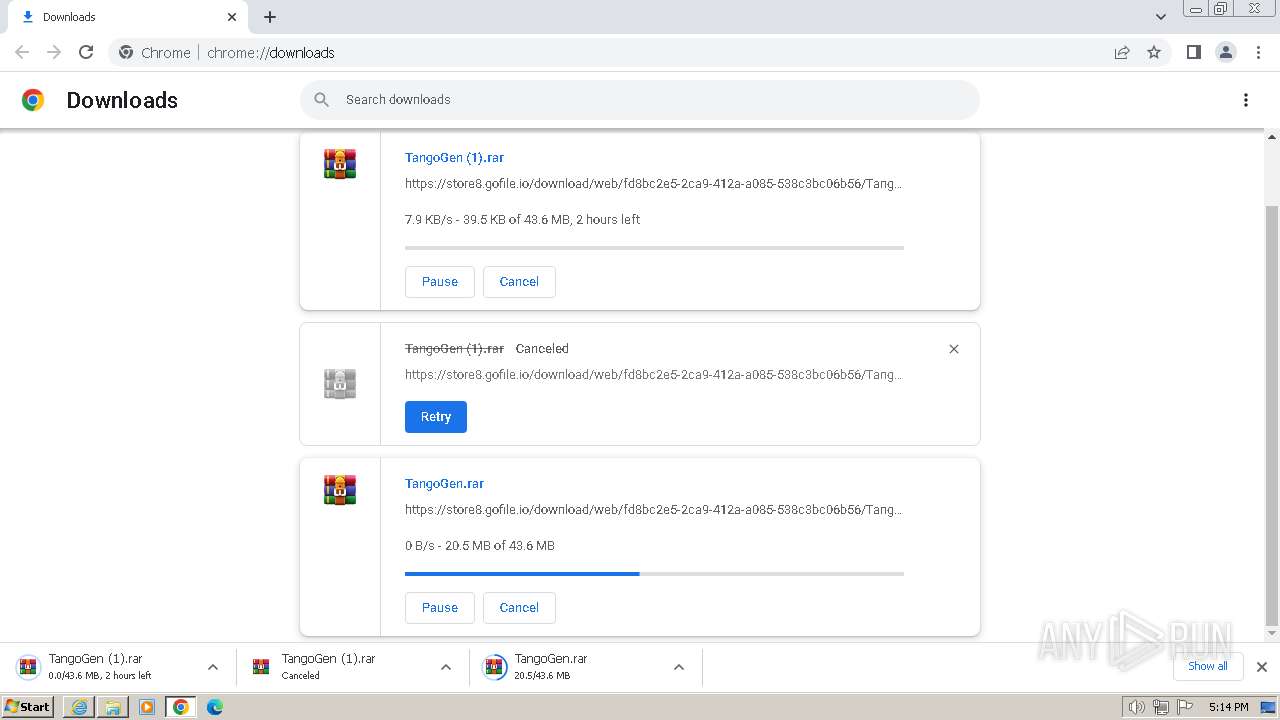Click the Action Center flag icon

1184,707
